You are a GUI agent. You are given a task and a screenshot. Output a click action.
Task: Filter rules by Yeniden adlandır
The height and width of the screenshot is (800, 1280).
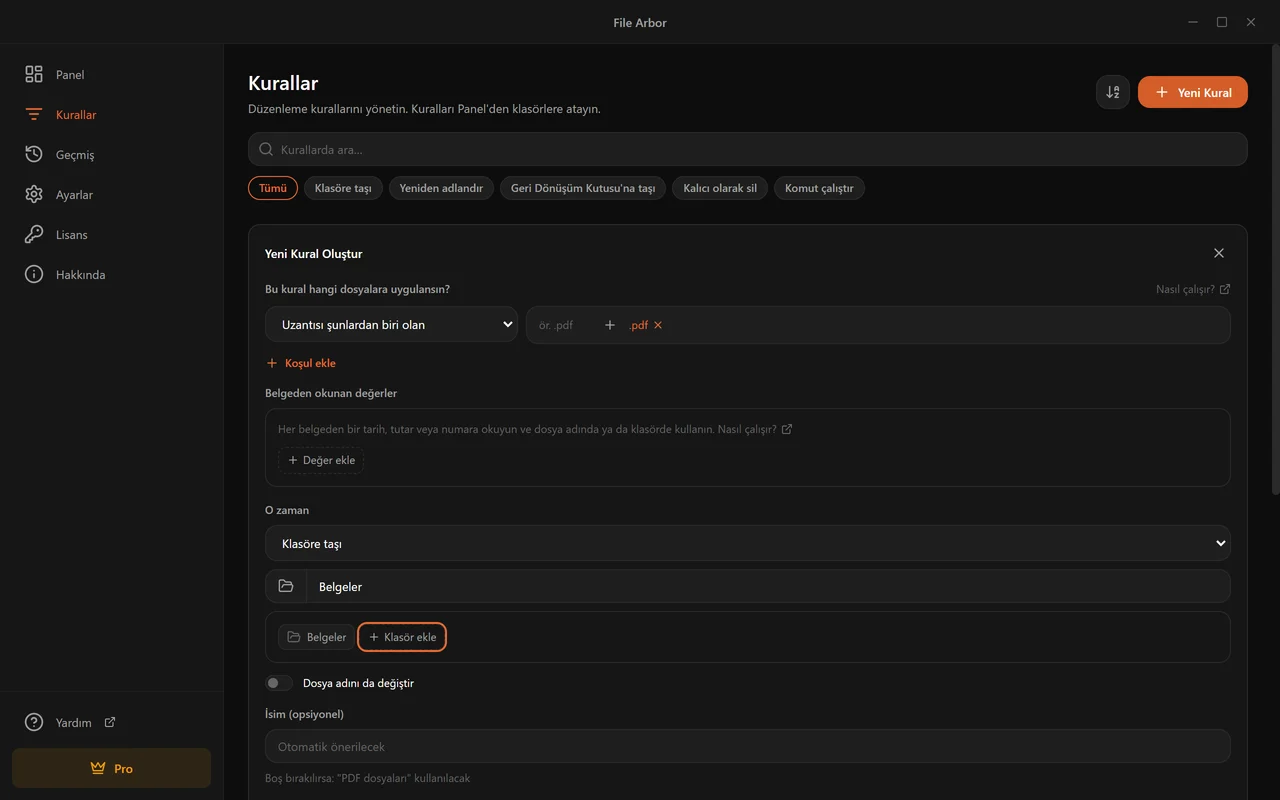(x=441, y=188)
